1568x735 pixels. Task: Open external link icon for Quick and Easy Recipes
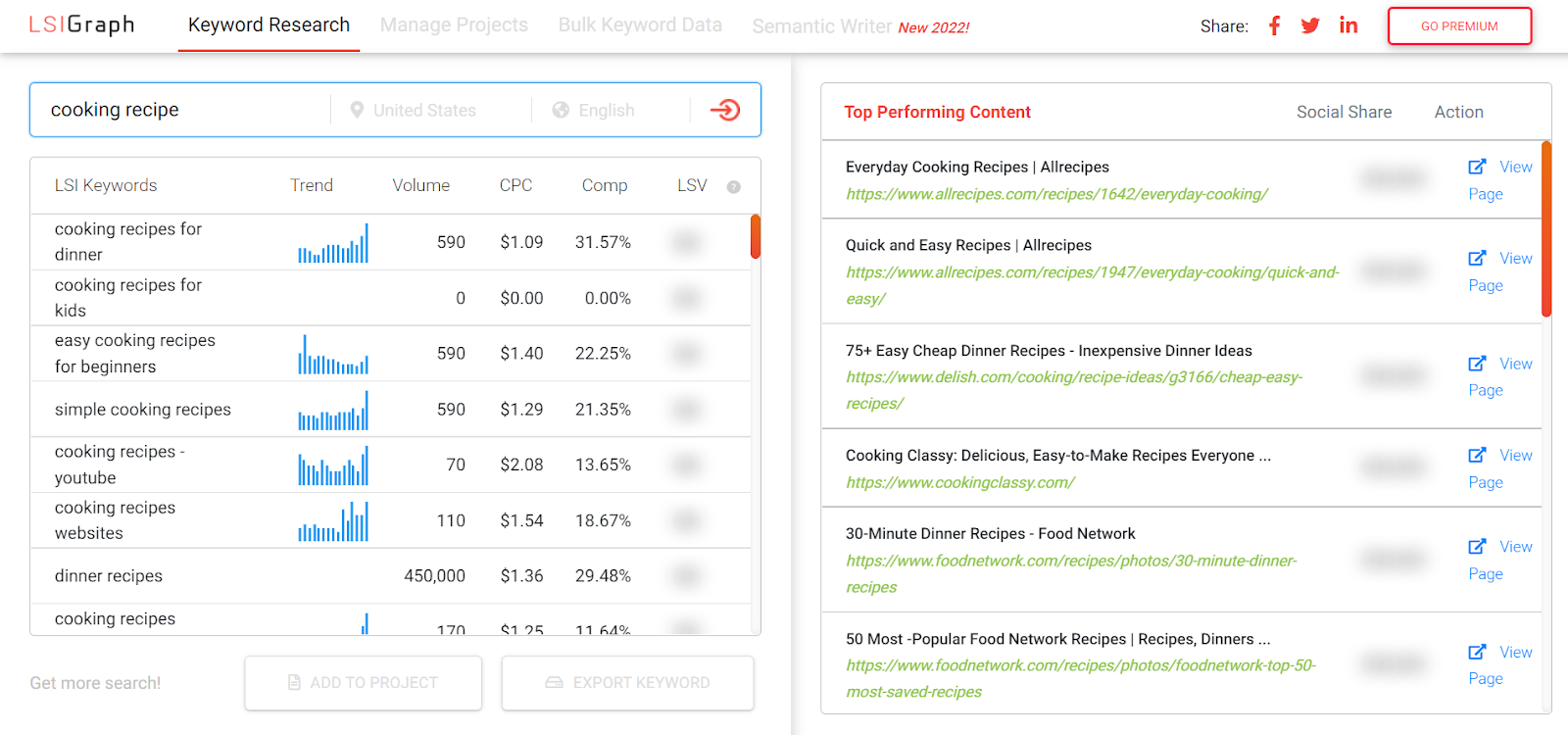(x=1477, y=258)
